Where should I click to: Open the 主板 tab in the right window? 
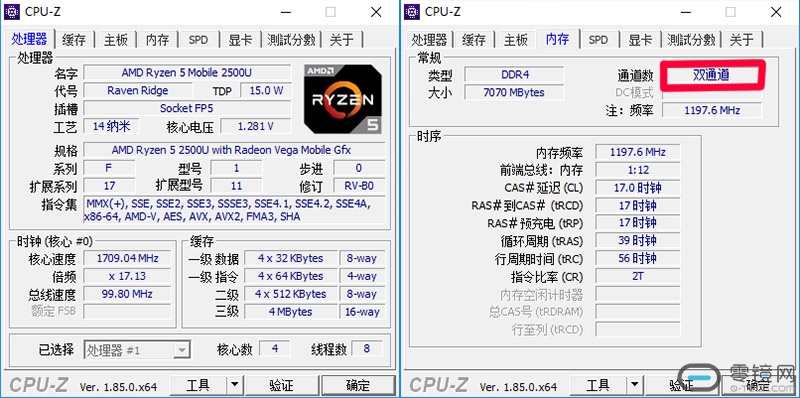[515, 40]
